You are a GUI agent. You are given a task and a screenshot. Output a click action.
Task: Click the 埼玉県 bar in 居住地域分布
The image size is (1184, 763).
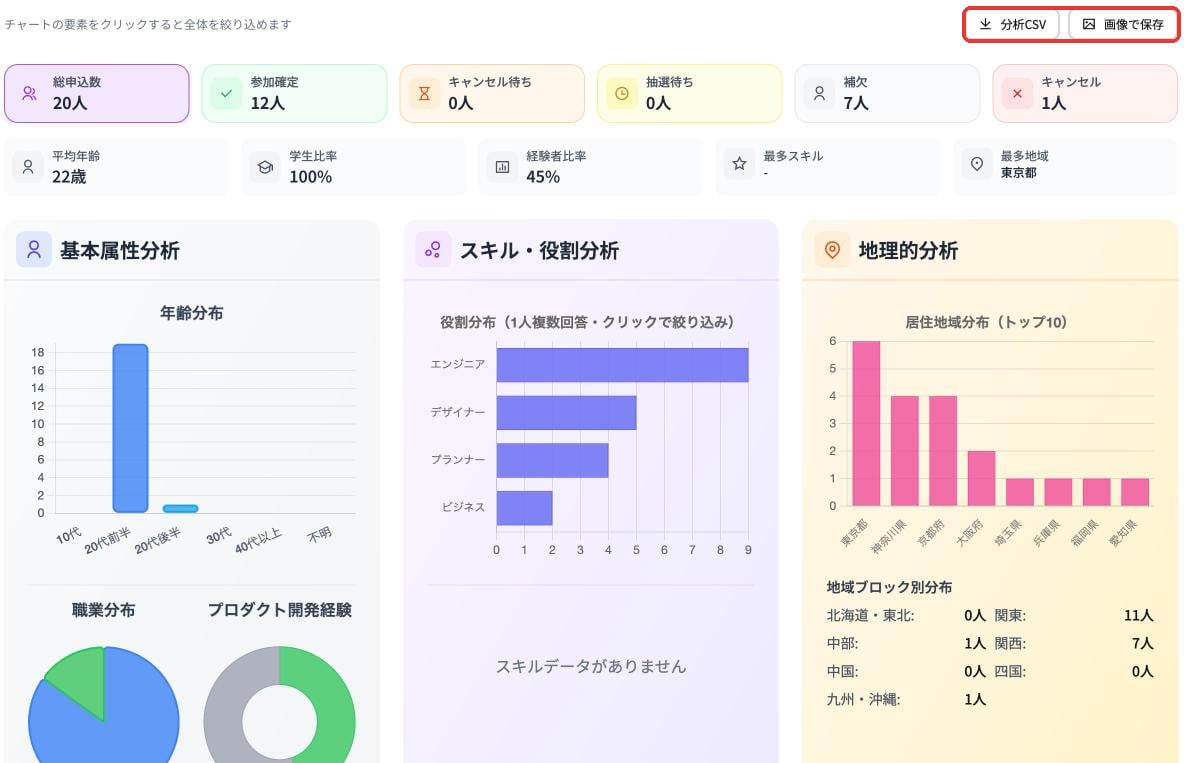(1020, 492)
